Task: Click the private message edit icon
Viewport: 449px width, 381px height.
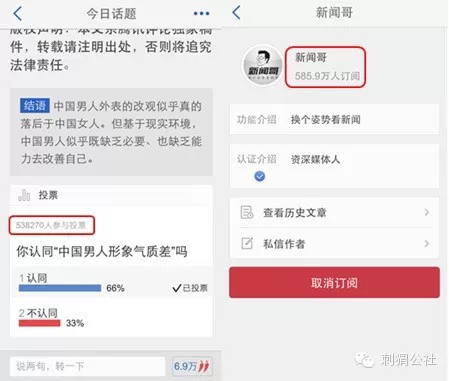Action: (247, 244)
